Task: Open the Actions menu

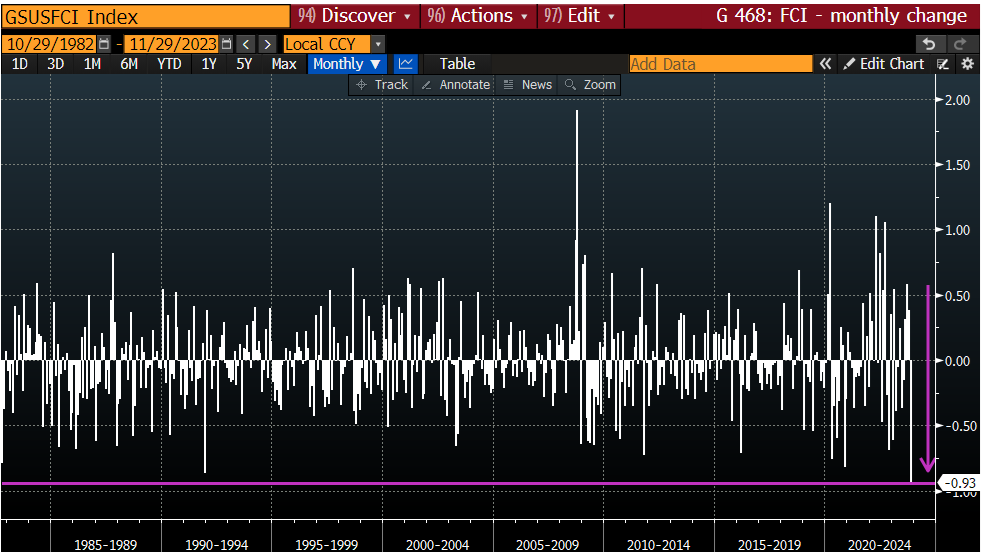Action: click(478, 16)
